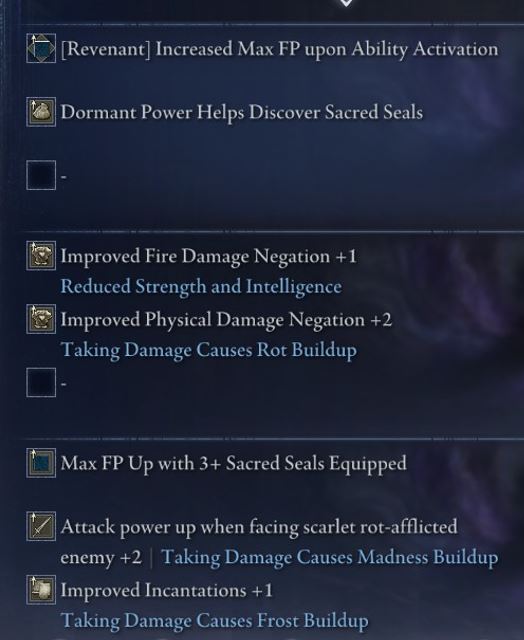The width and height of the screenshot is (524, 640).
Task: Select the empty effect slot in first relic
Action: [41, 175]
